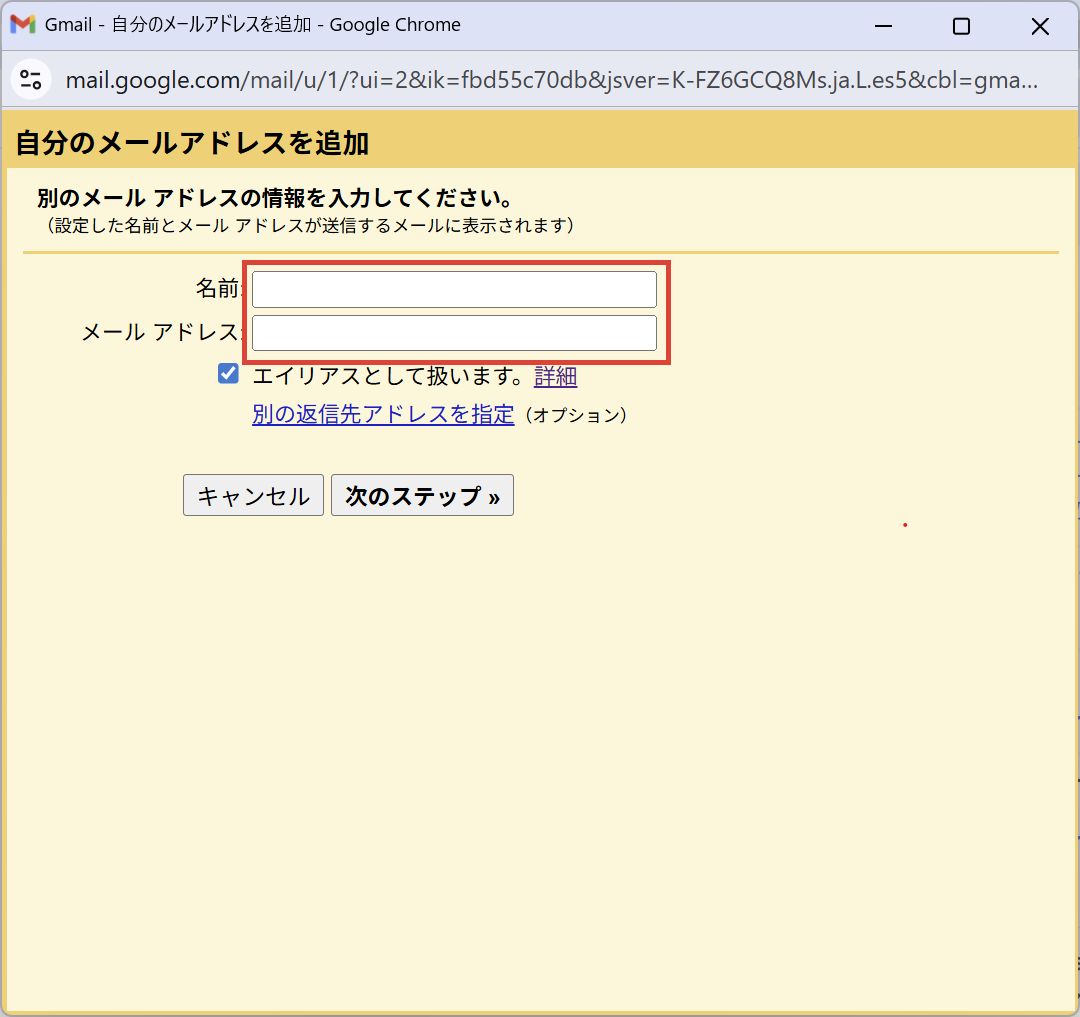1080x1017 pixels.
Task: Click the エイリアスとして扱います label text
Action: [388, 377]
